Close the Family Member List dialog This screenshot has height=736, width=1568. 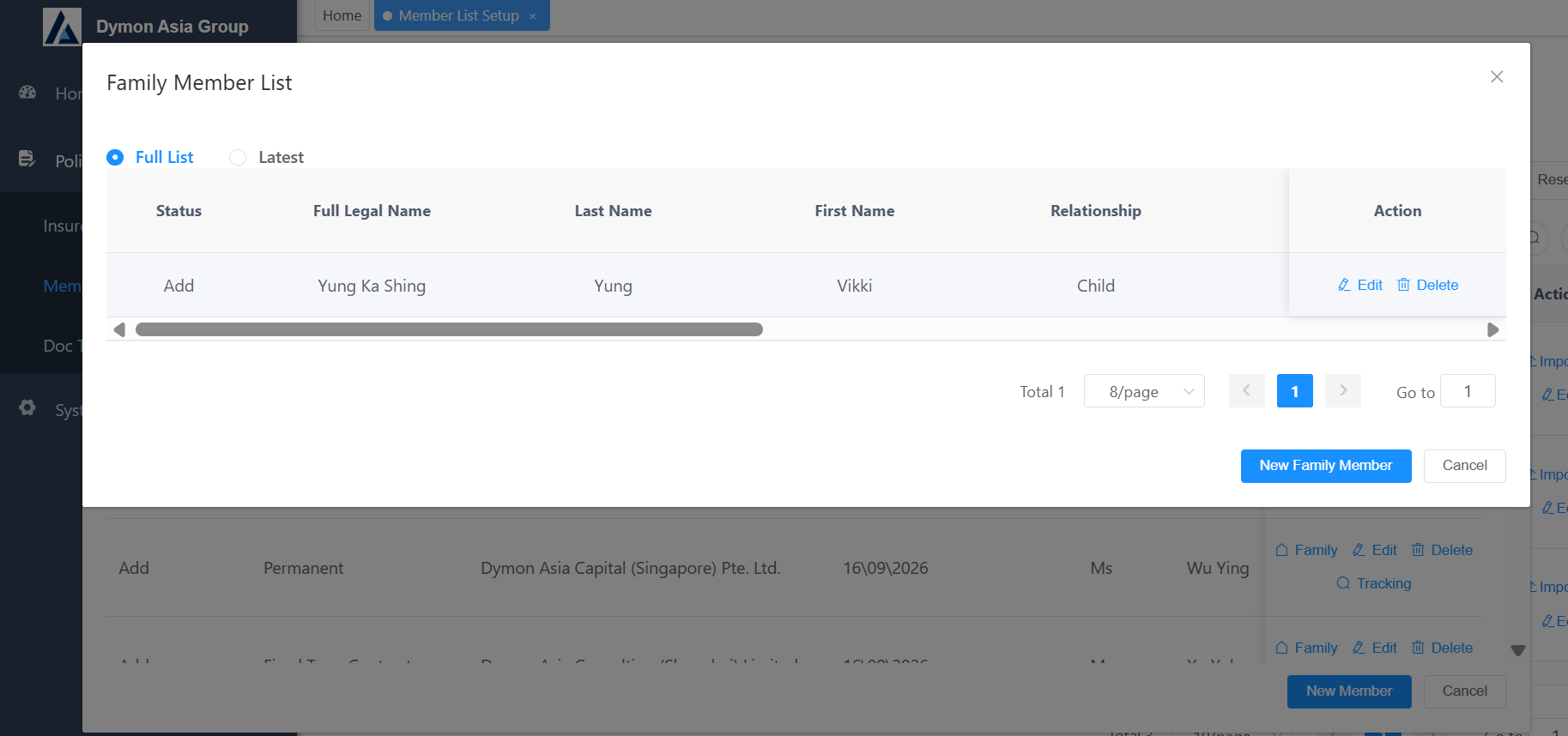point(1497,76)
